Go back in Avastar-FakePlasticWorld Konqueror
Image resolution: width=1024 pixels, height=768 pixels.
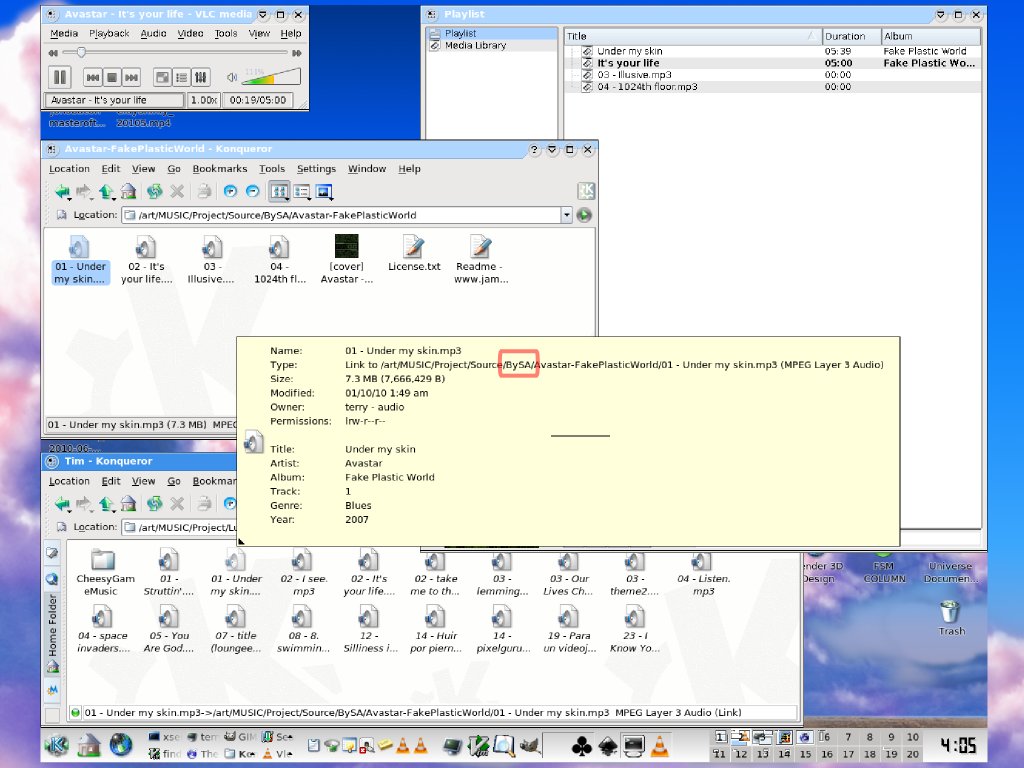[x=63, y=191]
